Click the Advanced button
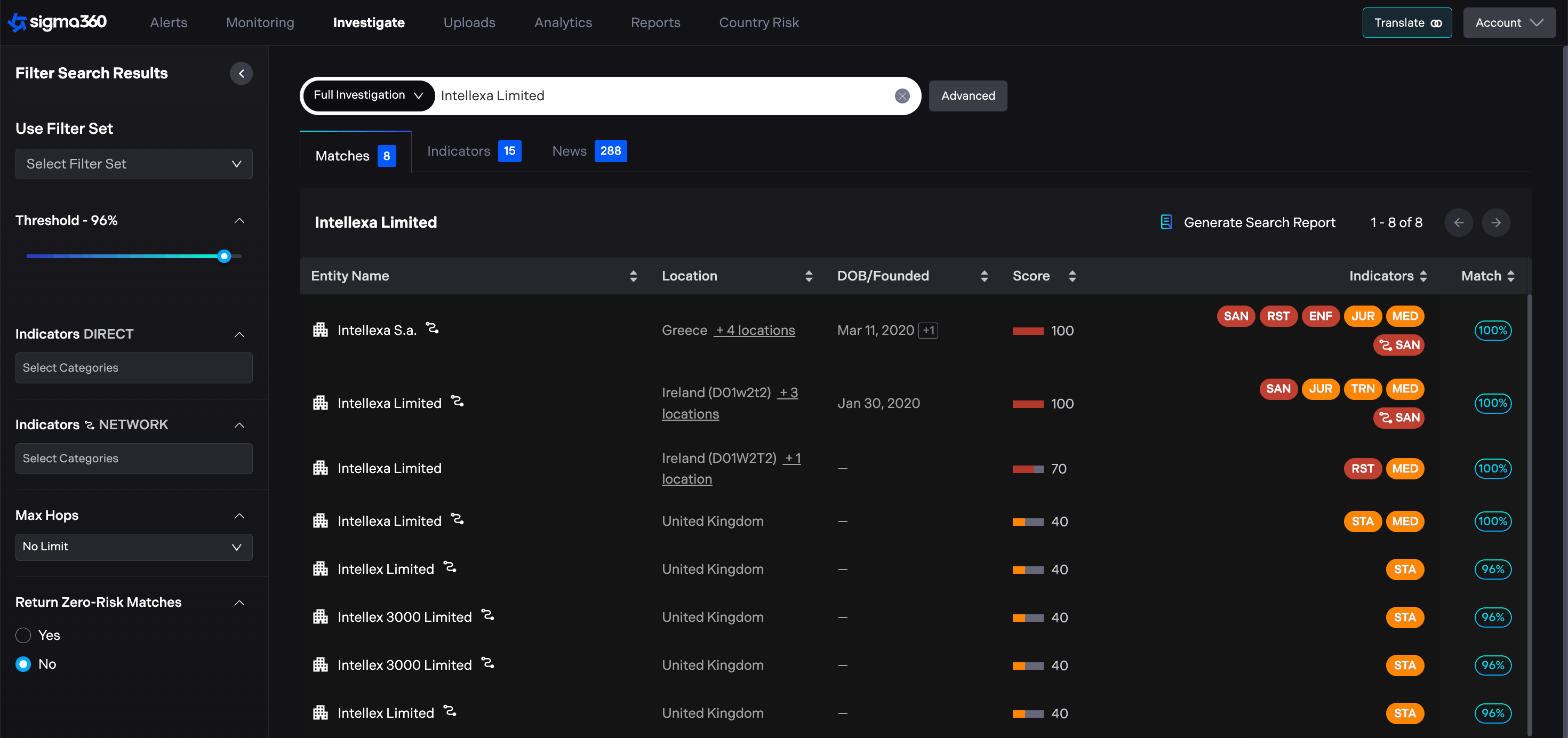 coord(967,96)
